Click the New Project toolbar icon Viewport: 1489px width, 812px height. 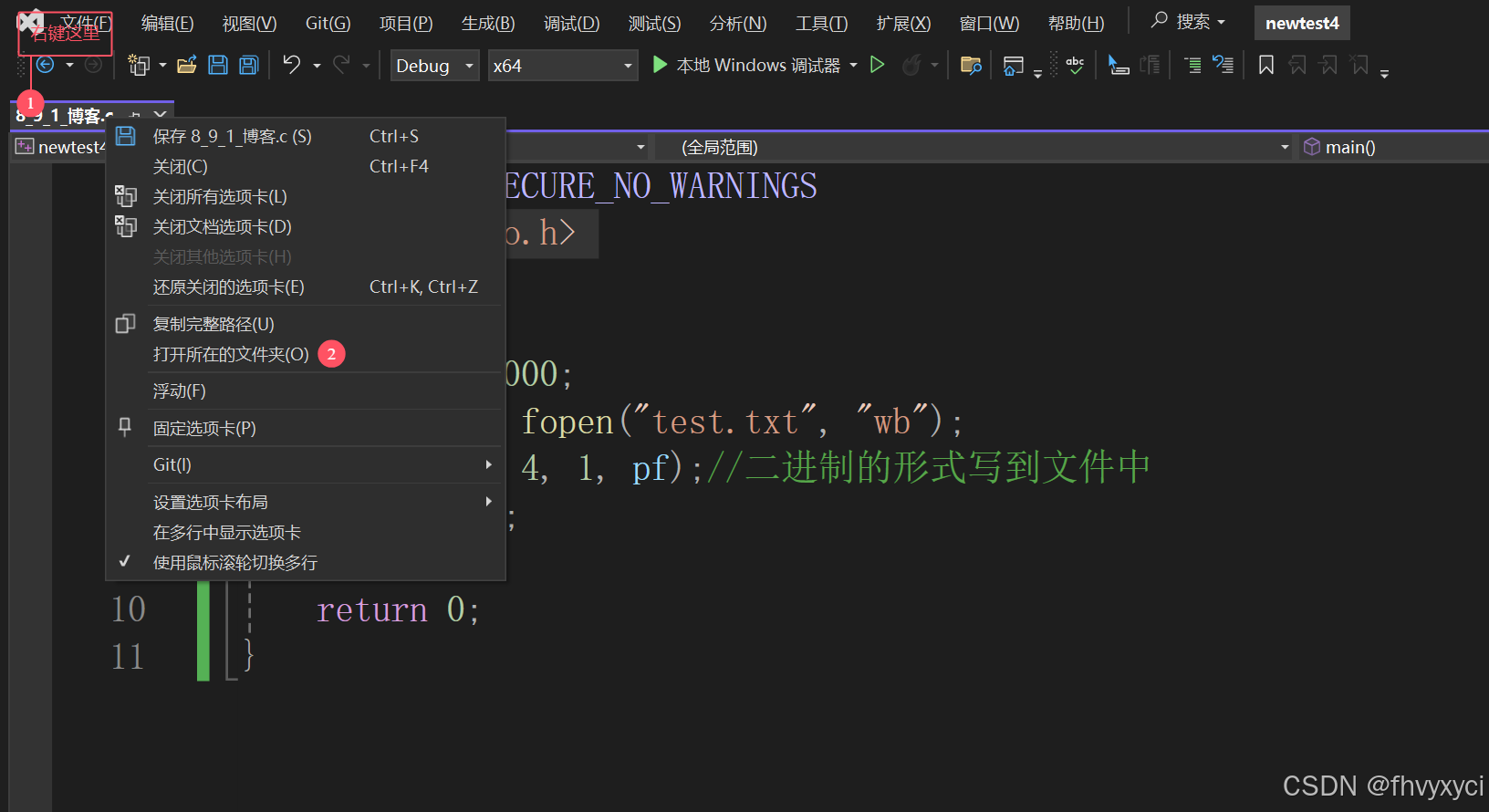tap(139, 65)
